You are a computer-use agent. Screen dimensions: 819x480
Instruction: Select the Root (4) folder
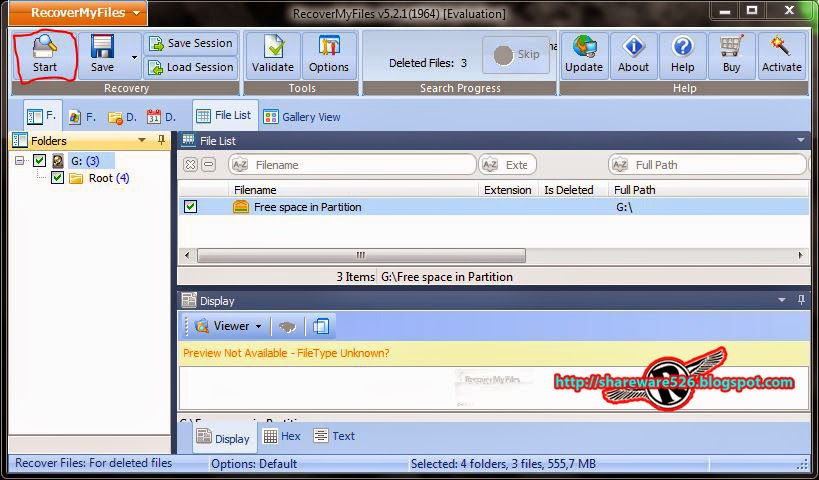(x=109, y=178)
